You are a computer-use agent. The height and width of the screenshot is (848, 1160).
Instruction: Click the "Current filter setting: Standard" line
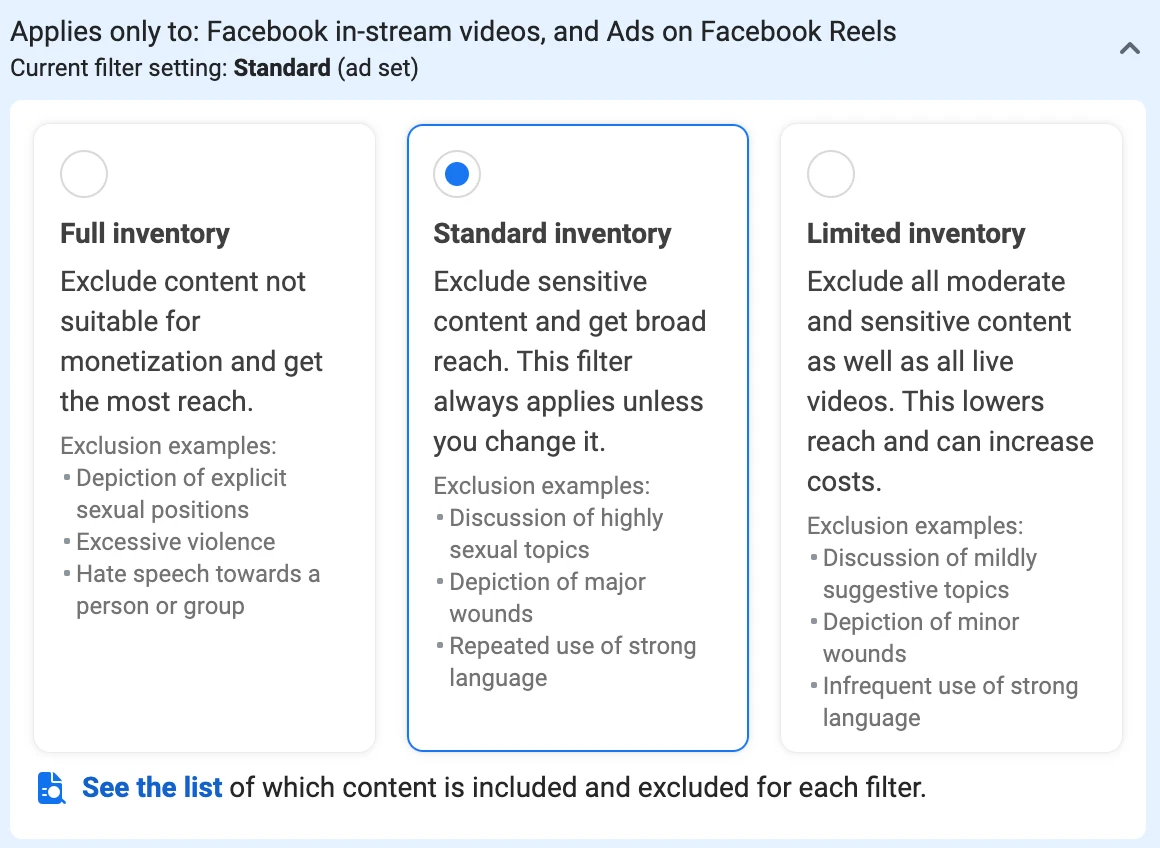coord(214,69)
